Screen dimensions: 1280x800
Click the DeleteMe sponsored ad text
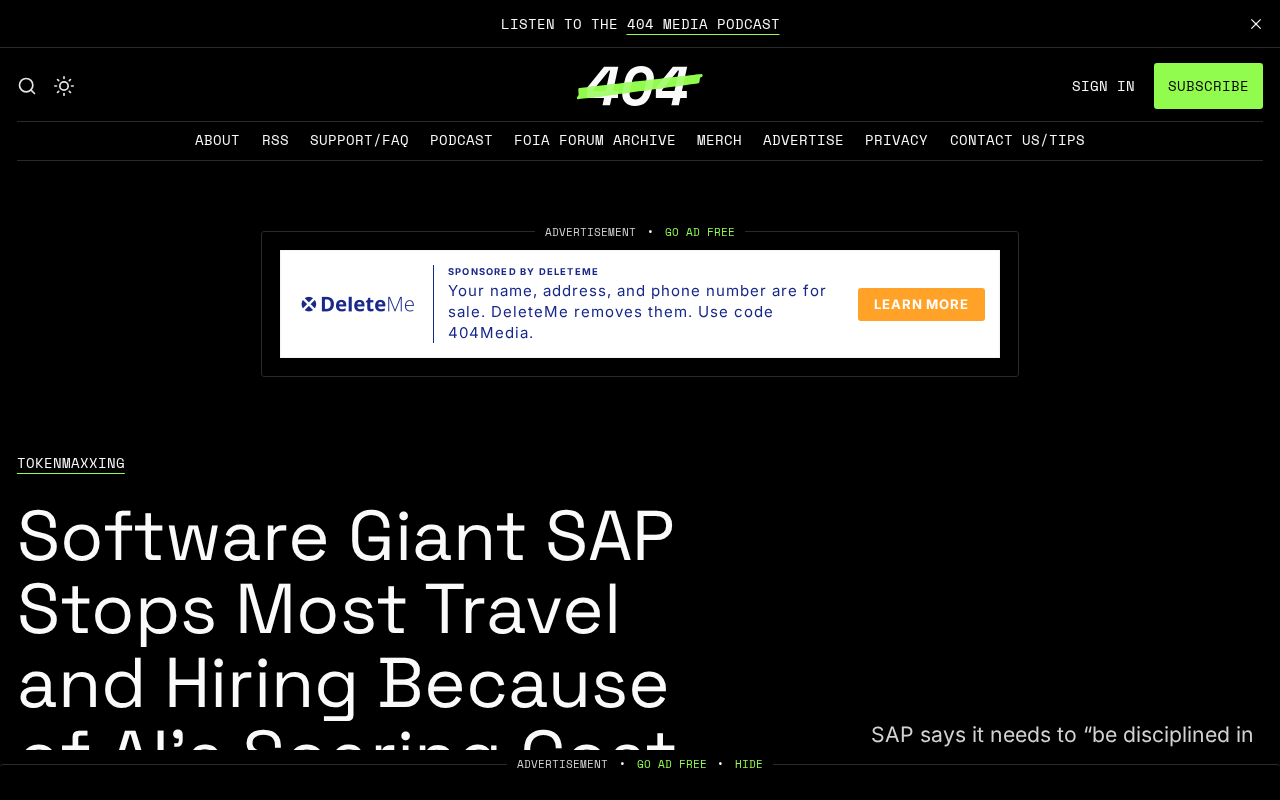638,312
